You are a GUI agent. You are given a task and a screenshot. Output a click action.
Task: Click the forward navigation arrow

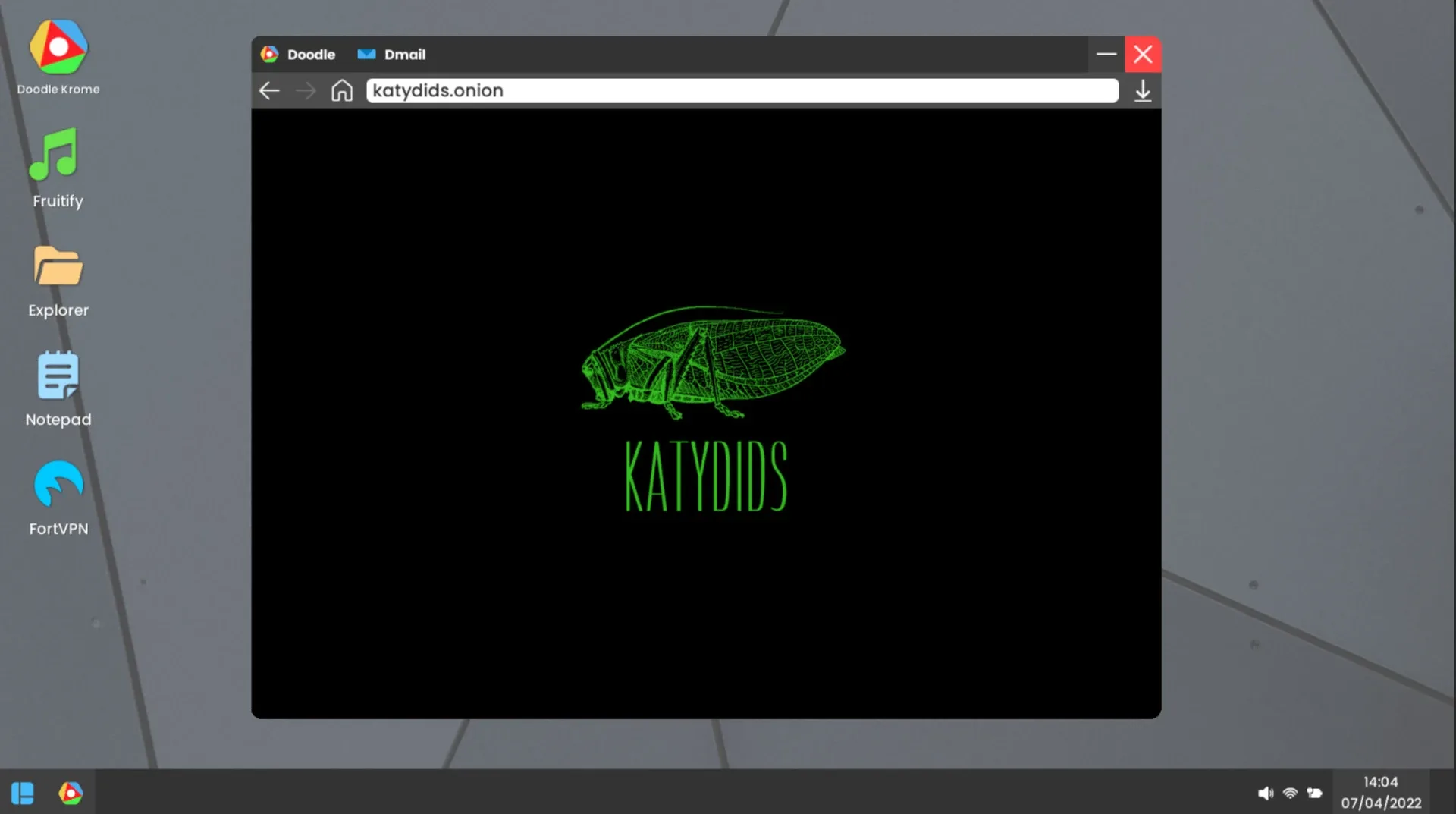point(306,91)
